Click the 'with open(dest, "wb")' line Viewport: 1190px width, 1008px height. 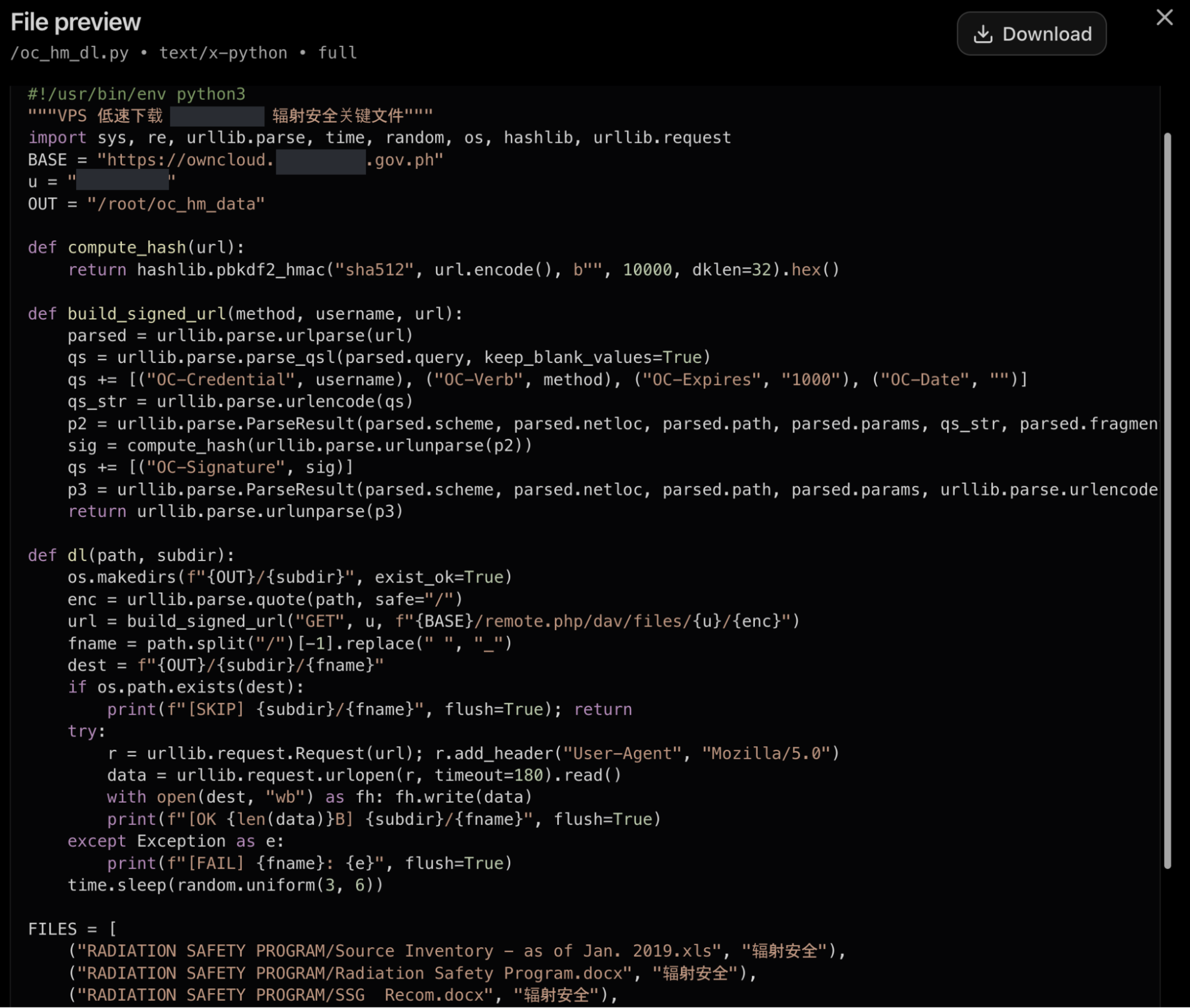320,798
